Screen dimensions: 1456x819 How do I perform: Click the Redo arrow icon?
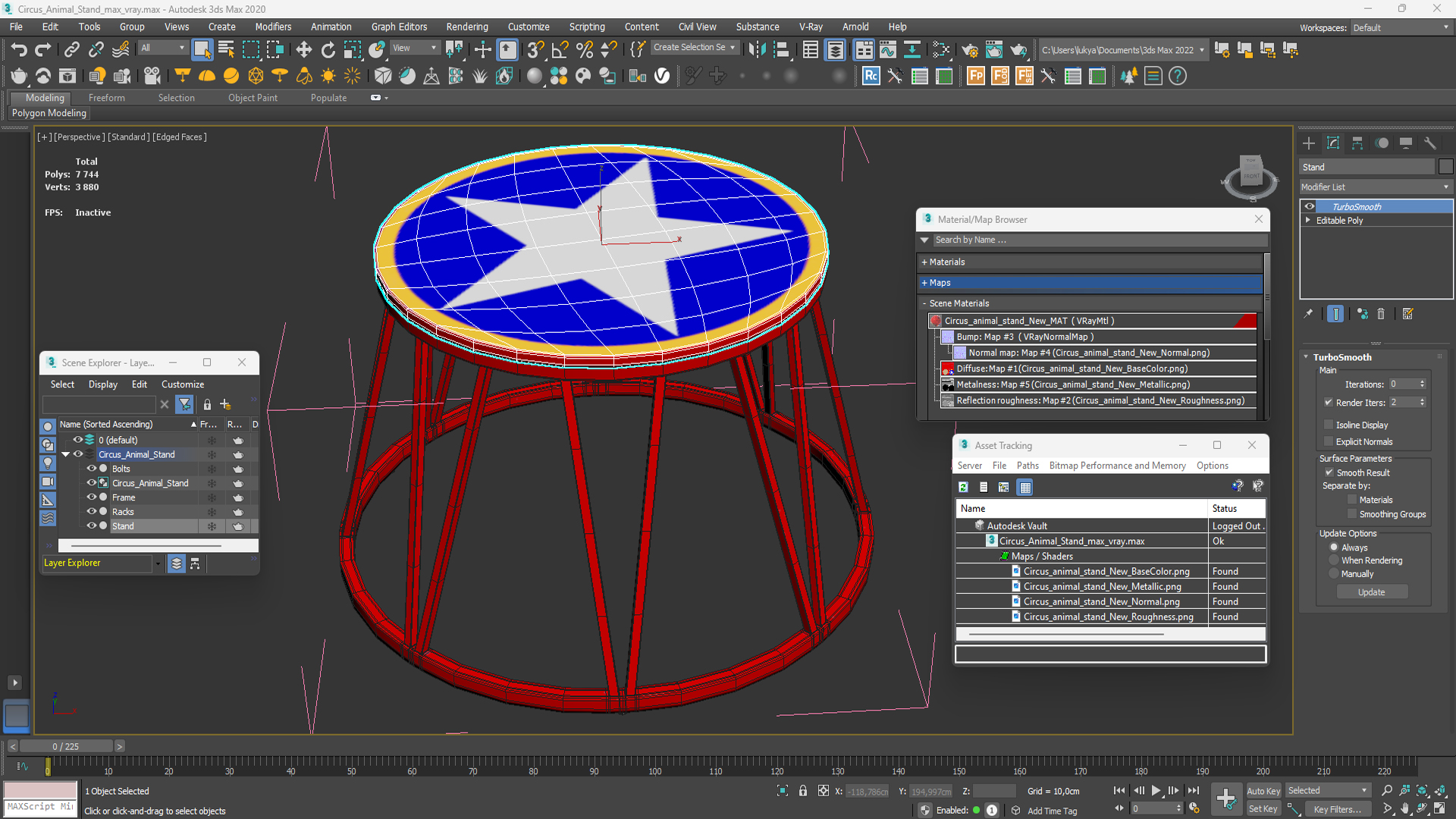(x=43, y=50)
